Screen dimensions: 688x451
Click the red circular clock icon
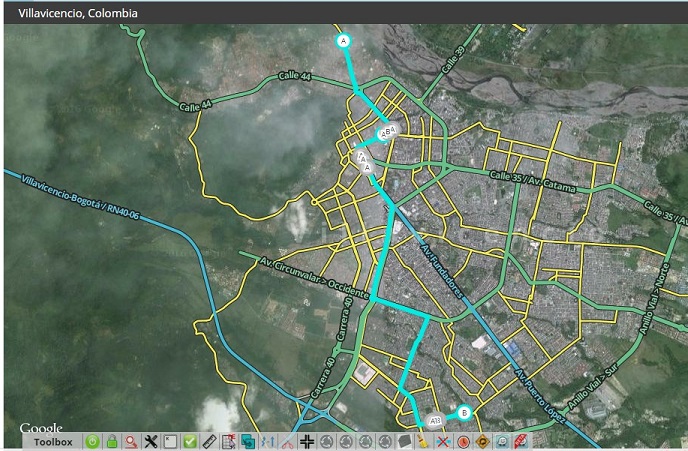coord(463,441)
